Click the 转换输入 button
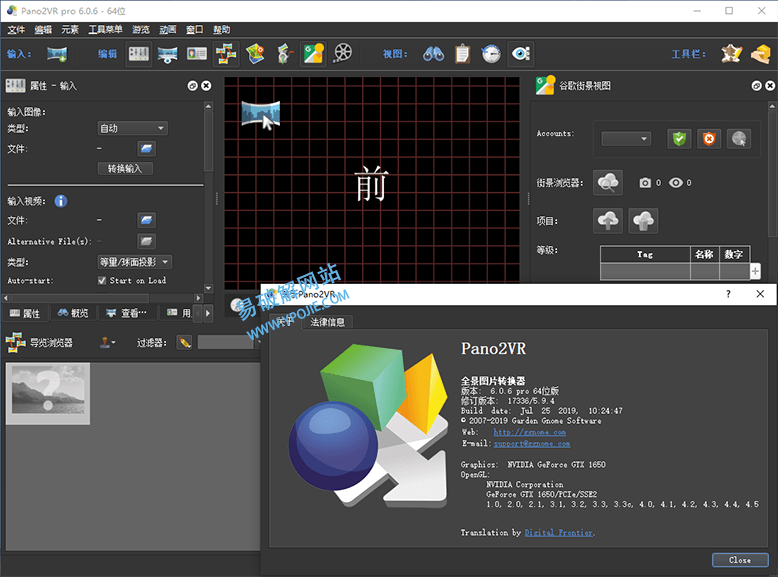Viewport: 778px width, 577px height. click(x=125, y=169)
